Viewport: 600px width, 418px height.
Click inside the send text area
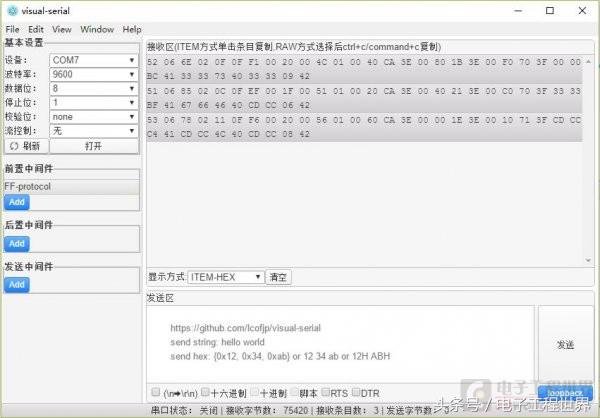(341, 344)
